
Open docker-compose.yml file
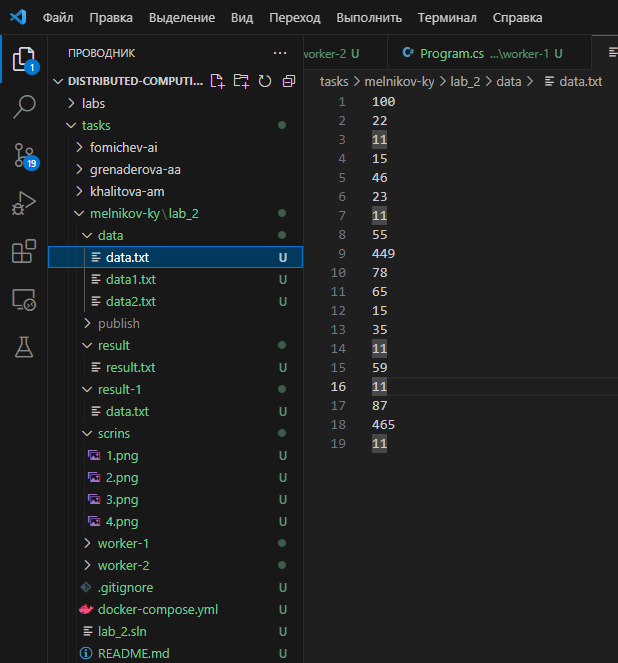point(157,609)
